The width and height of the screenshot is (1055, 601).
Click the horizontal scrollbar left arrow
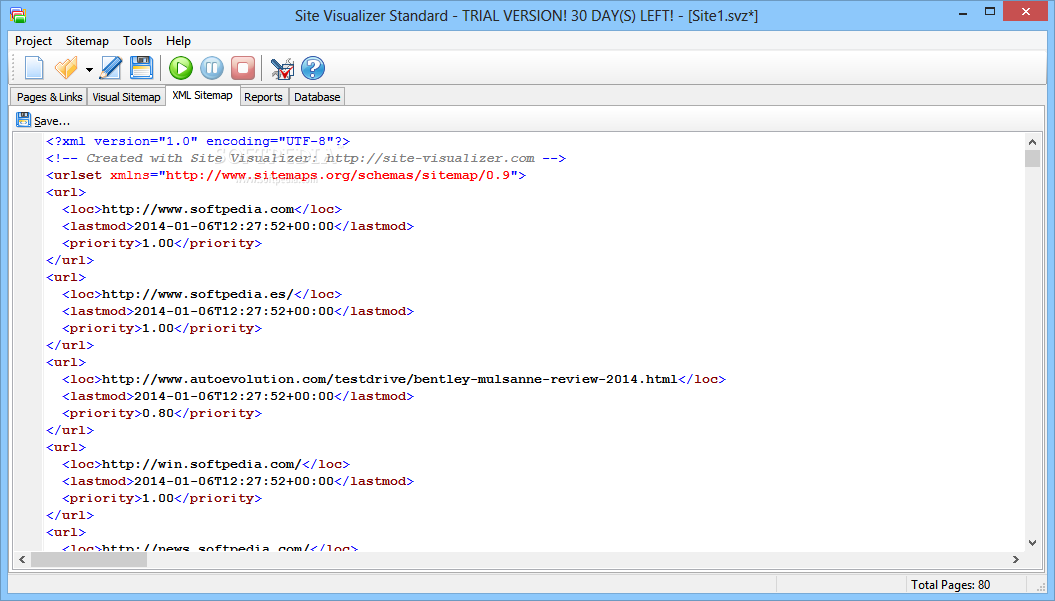pos(22,559)
